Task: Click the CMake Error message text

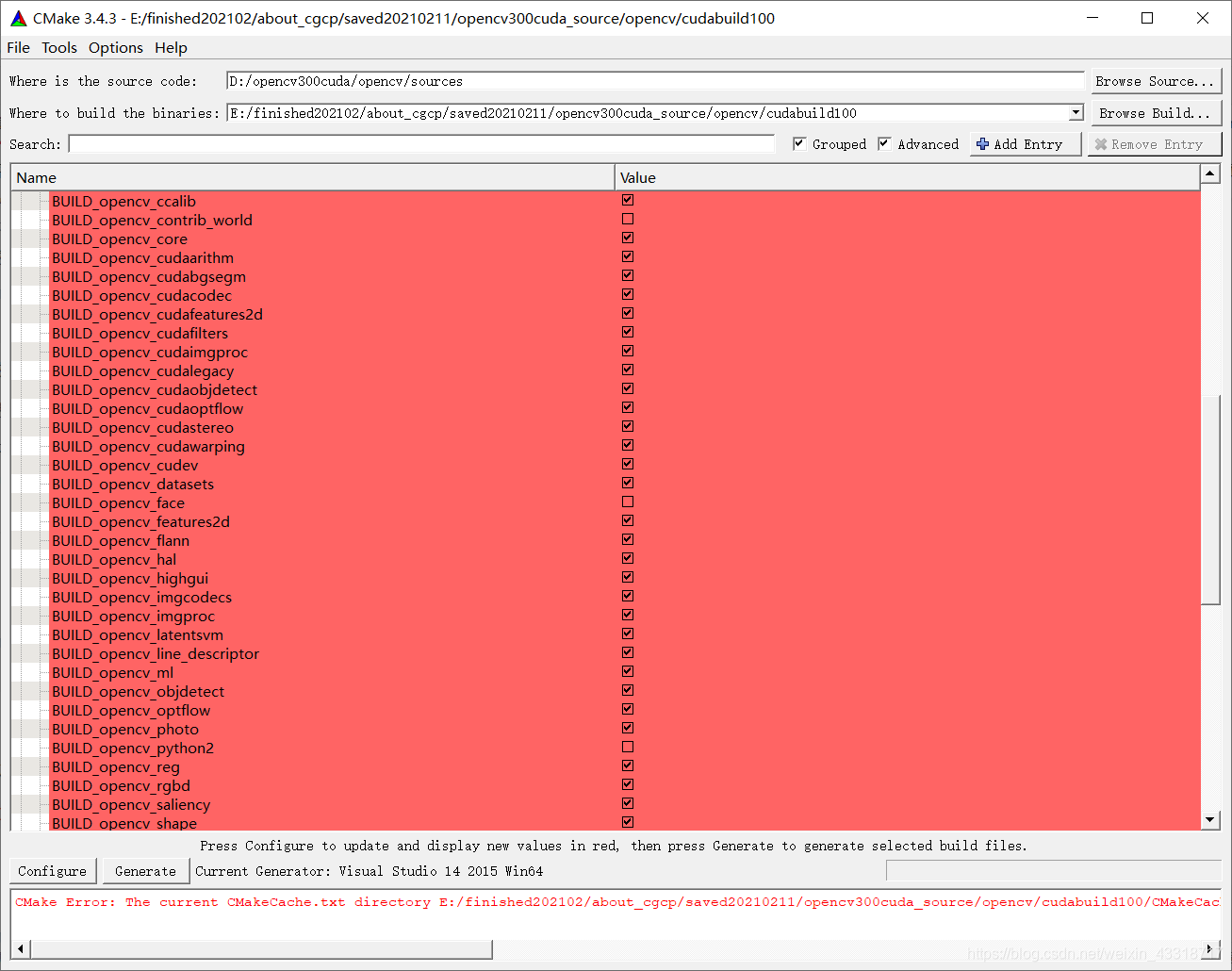Action: point(616,902)
